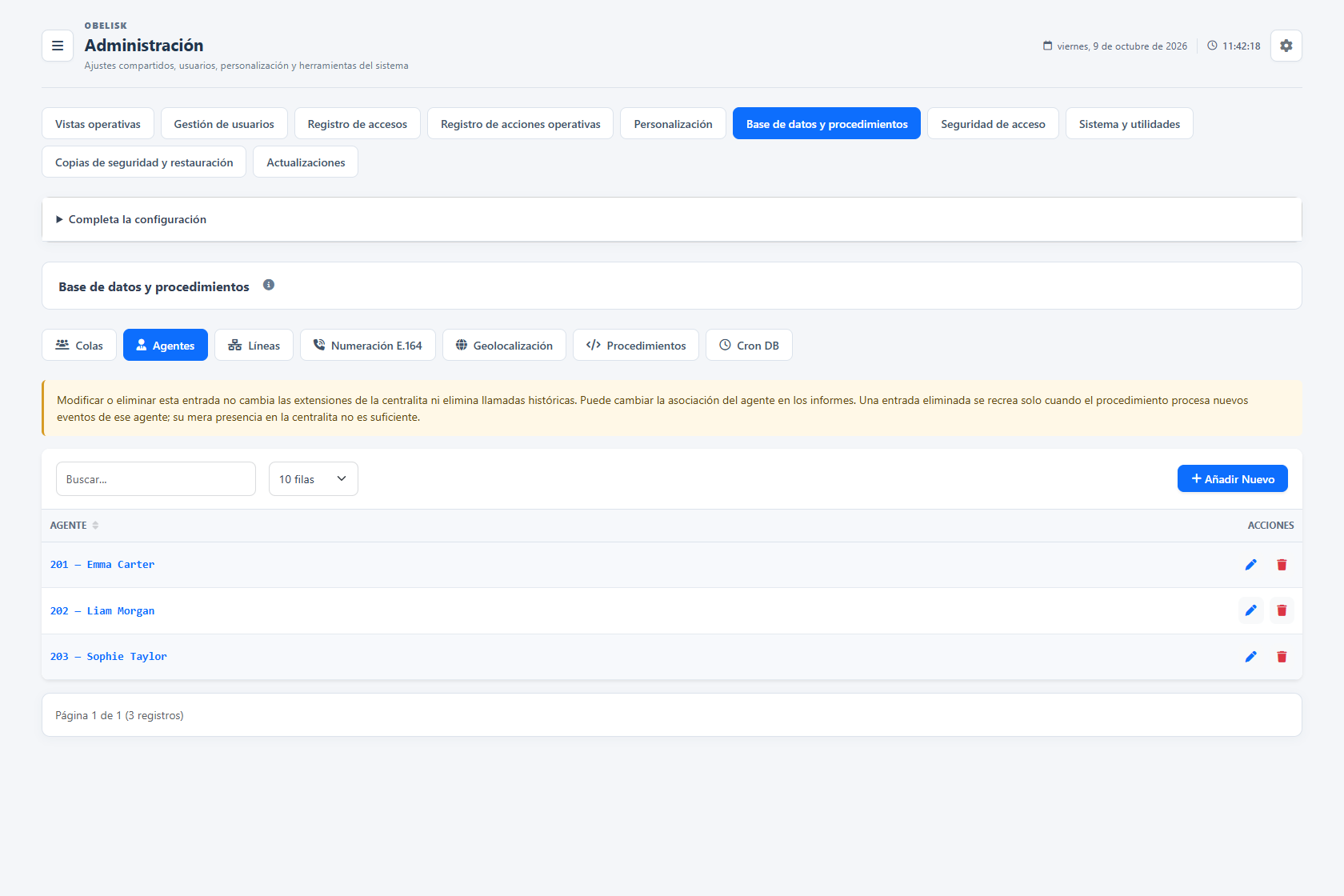Edit agent 202 Liam Morgan
Viewport: 1344px width, 896px height.
tap(1251, 610)
